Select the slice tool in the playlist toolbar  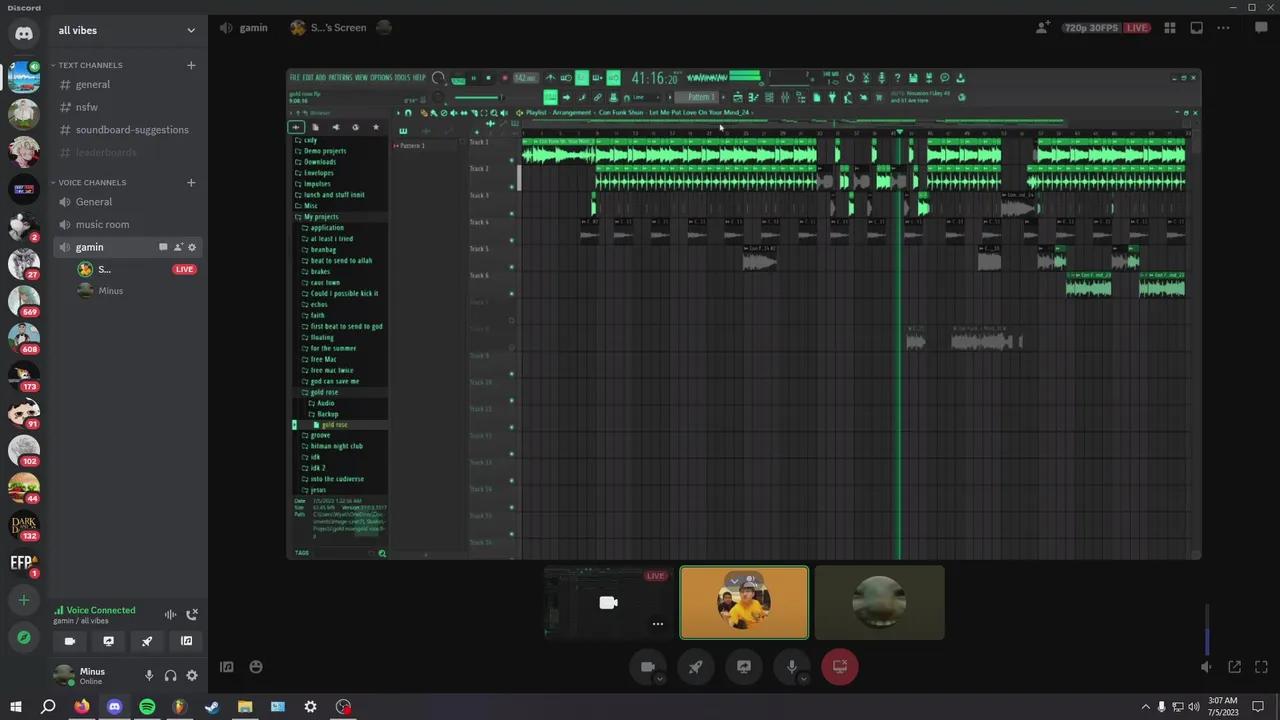point(475,114)
